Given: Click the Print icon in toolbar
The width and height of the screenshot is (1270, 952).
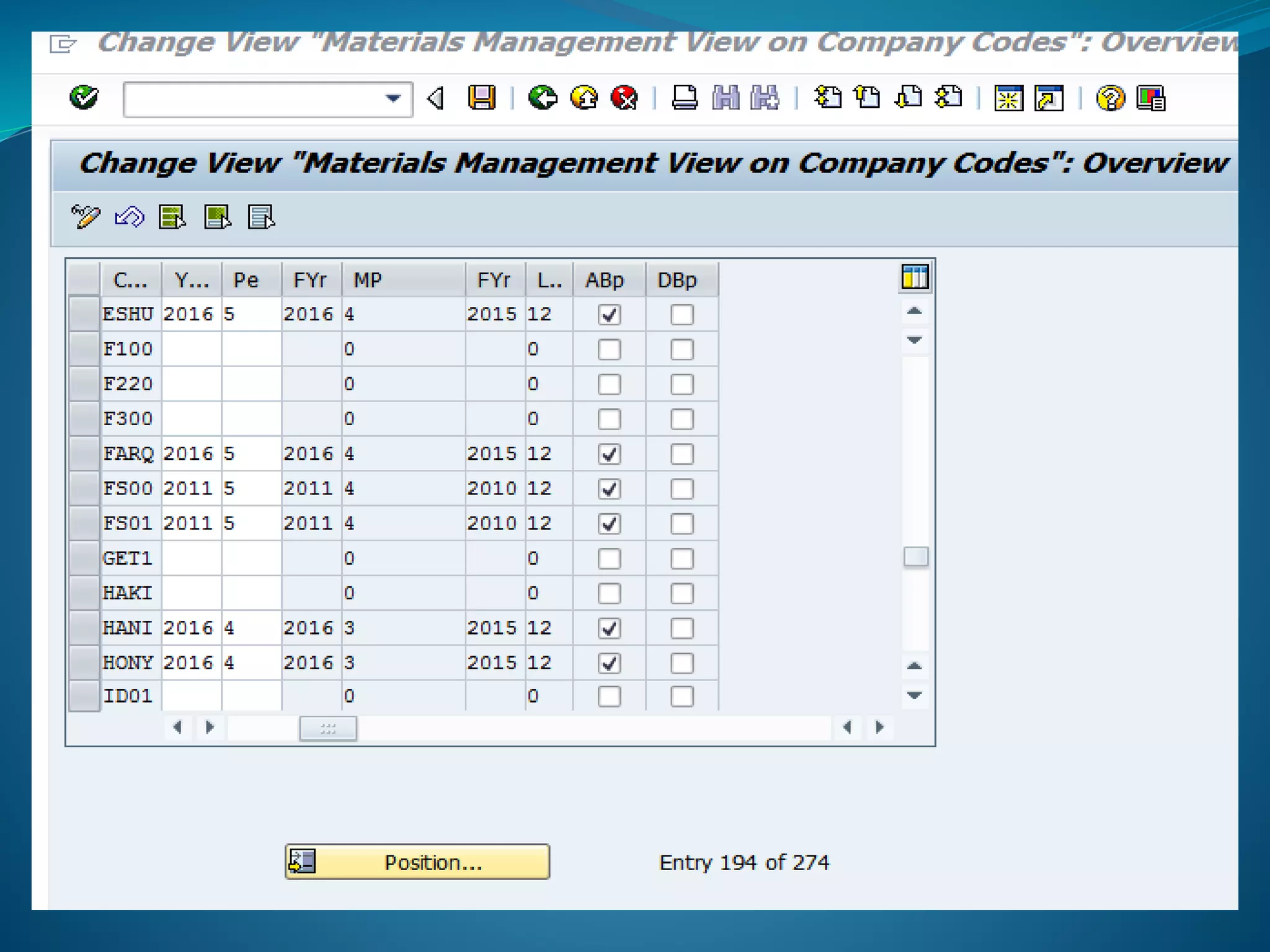Looking at the screenshot, I should coord(685,98).
